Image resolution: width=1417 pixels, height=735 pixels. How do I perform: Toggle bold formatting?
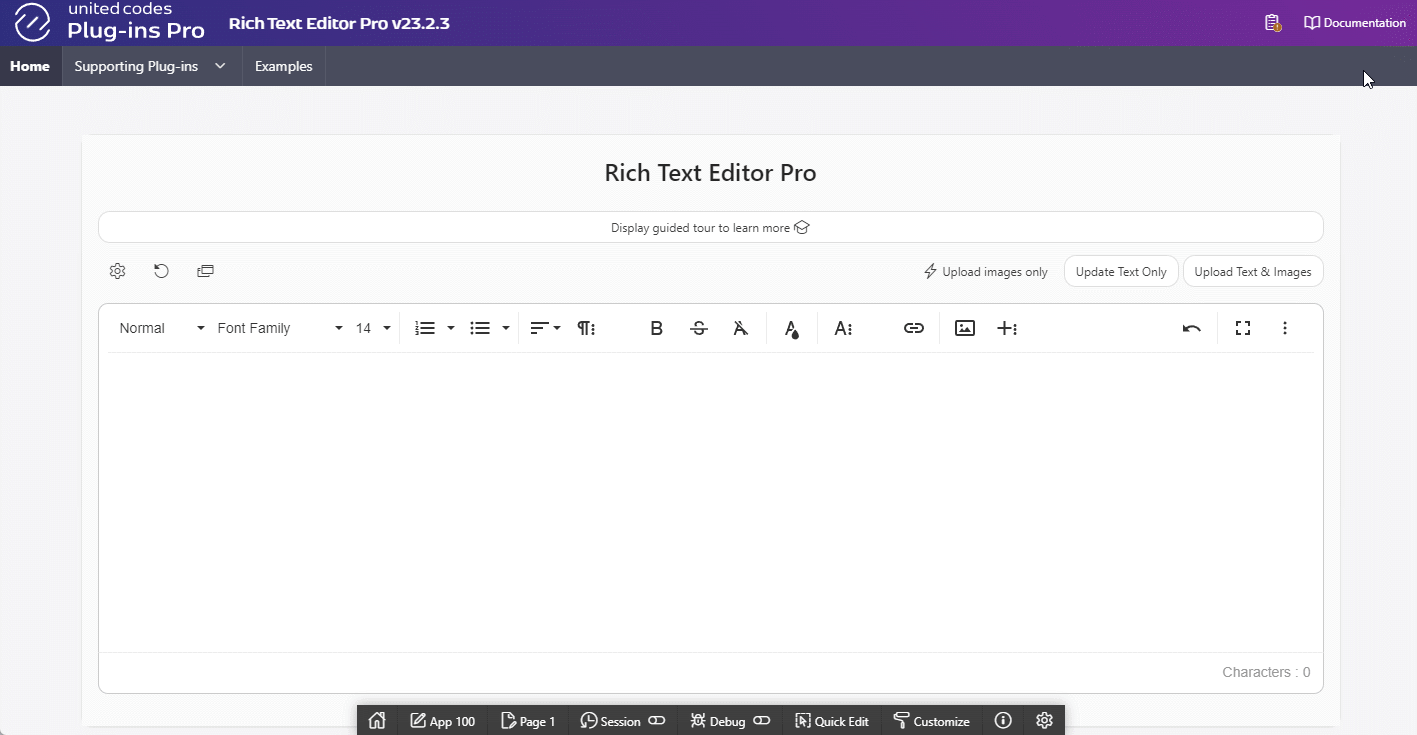coord(656,328)
